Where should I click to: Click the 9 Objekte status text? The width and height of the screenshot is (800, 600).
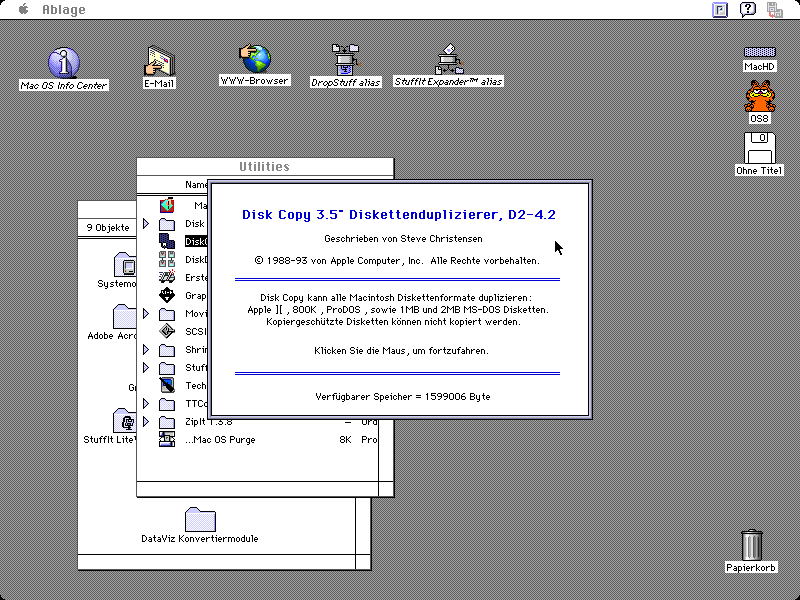tap(108, 228)
